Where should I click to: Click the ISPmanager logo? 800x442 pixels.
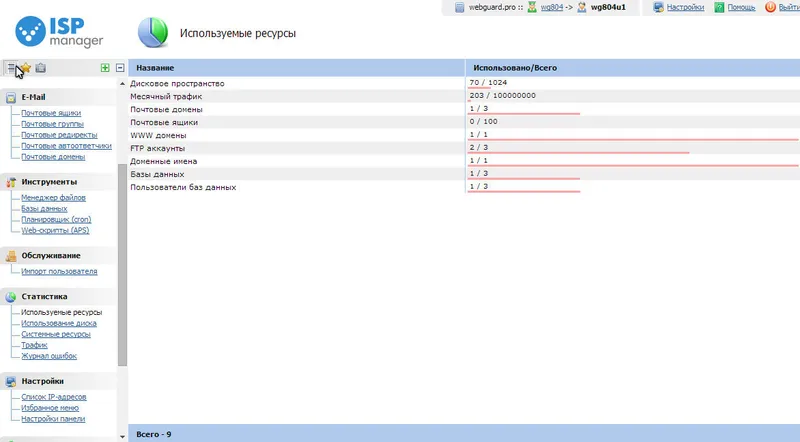pyautogui.click(x=59, y=32)
